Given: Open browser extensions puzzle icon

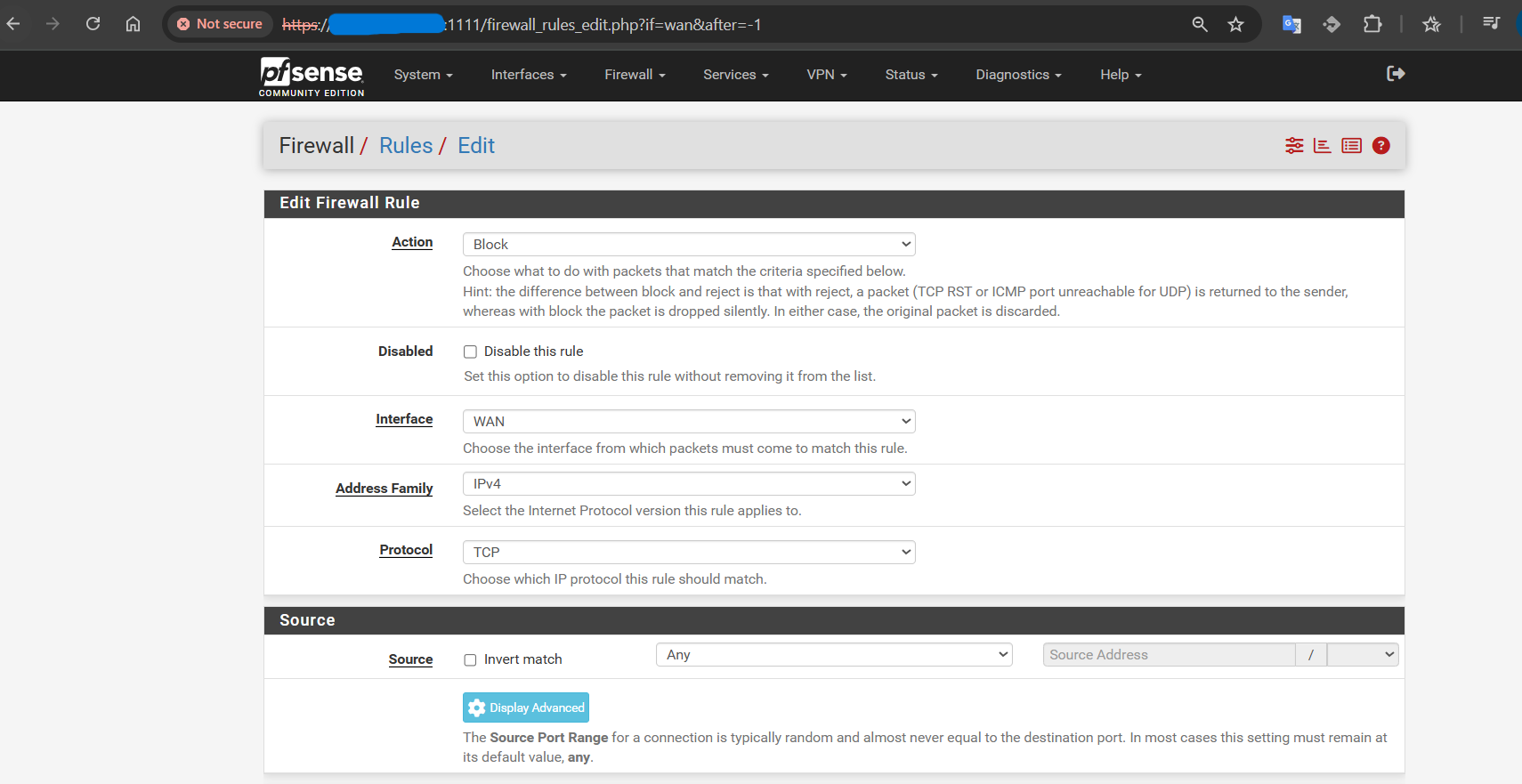Looking at the screenshot, I should (x=1372, y=25).
